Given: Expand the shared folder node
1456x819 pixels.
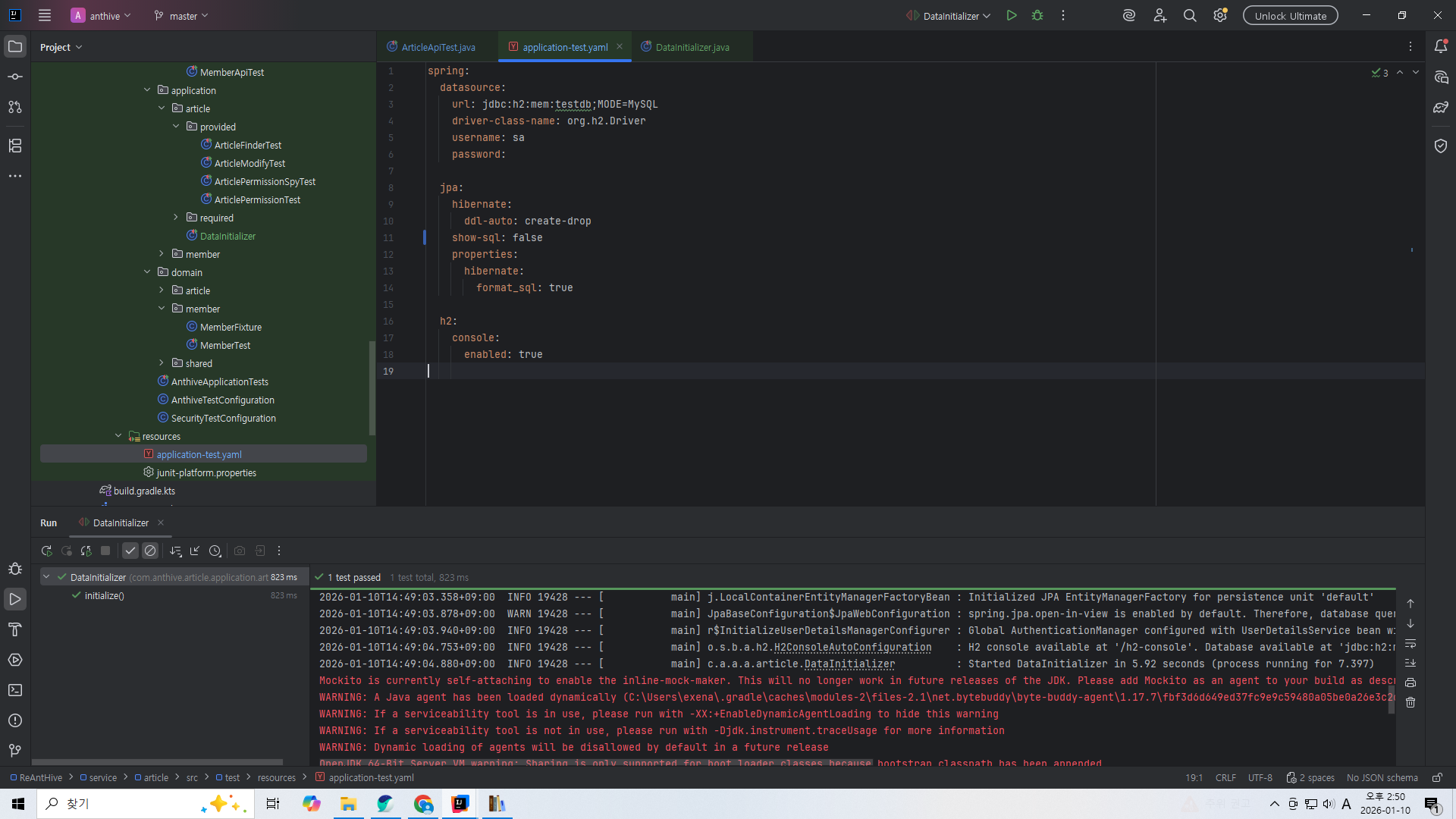Looking at the screenshot, I should pos(162,363).
